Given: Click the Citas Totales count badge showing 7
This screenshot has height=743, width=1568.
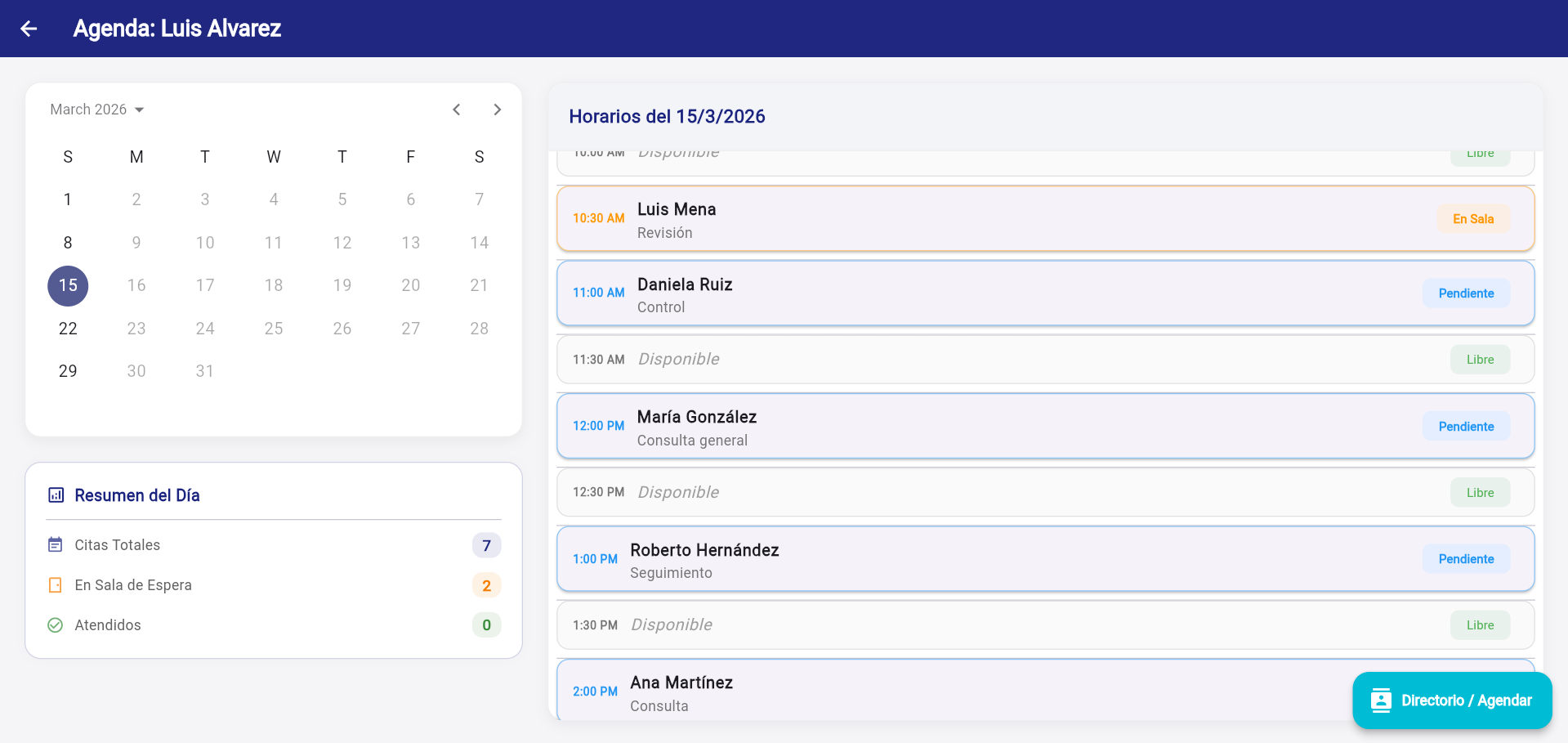Looking at the screenshot, I should click(486, 544).
